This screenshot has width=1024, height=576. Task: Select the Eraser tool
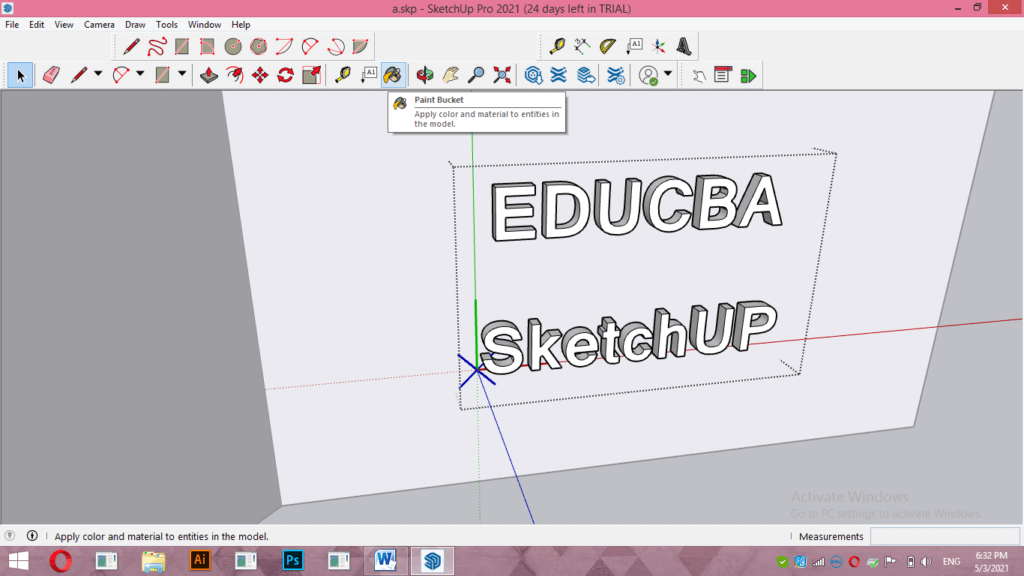click(51, 74)
